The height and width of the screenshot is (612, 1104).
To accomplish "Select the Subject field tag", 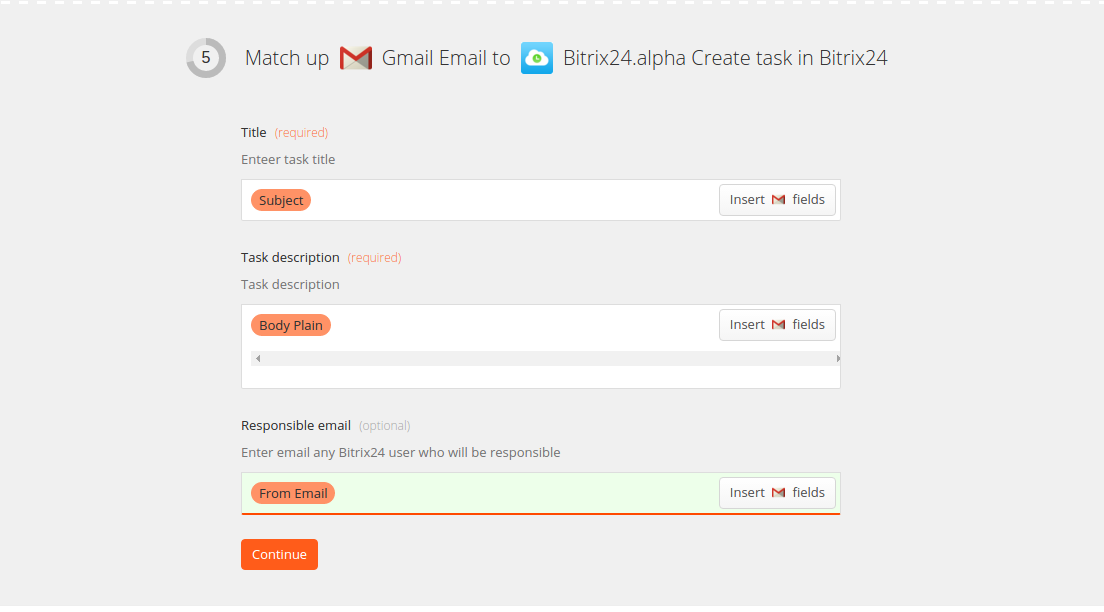I will click(281, 200).
